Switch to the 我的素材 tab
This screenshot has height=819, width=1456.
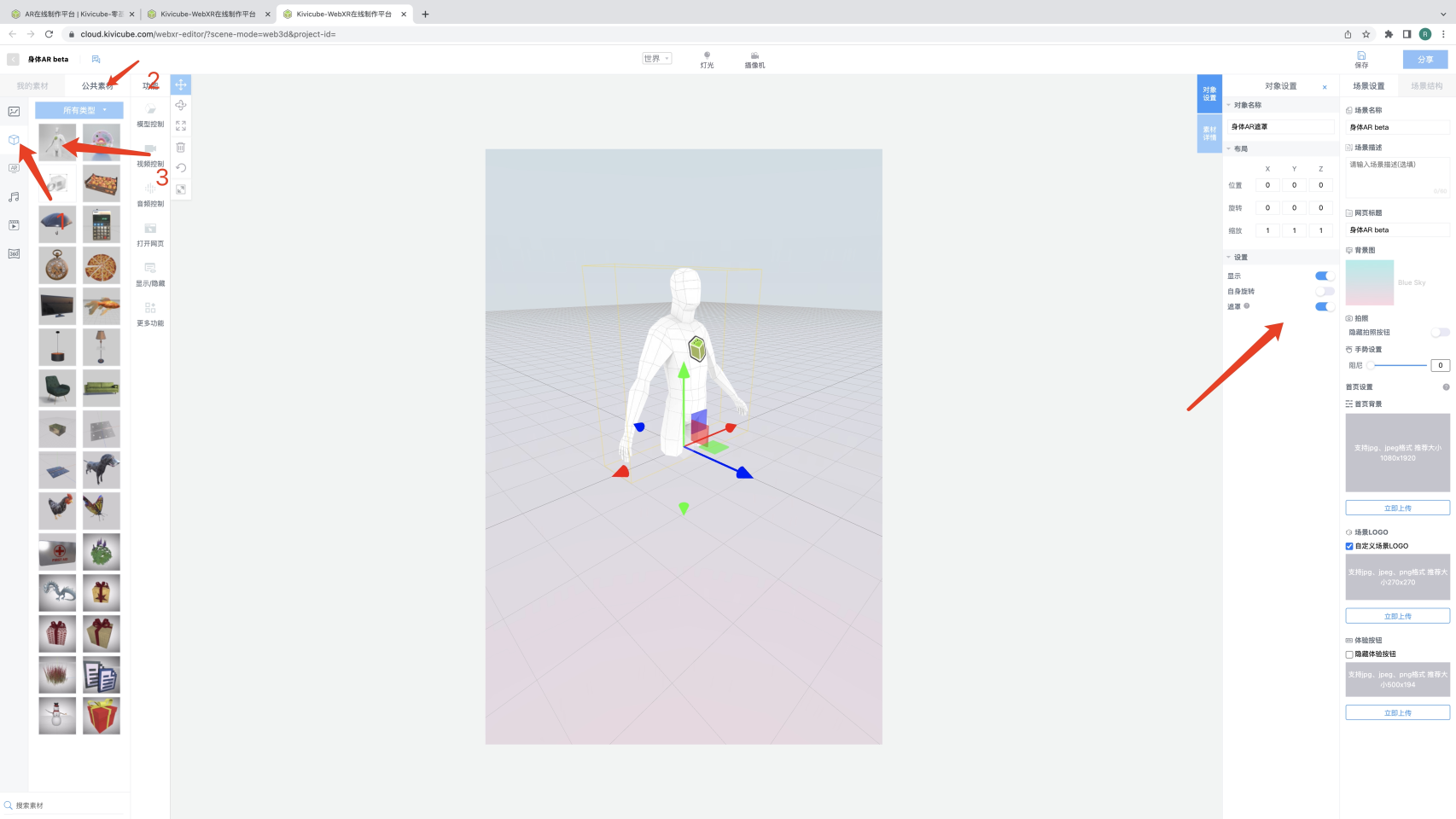tap(32, 86)
